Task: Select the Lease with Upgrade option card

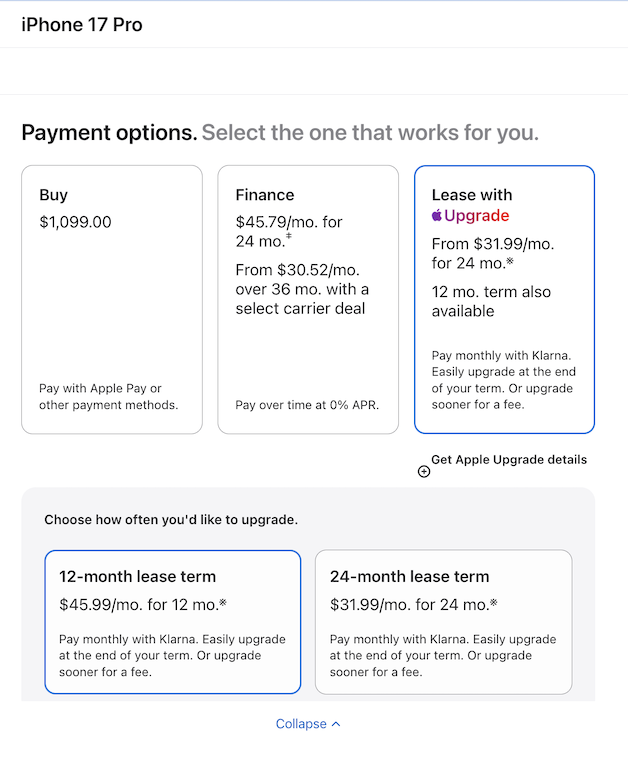Action: click(x=504, y=300)
